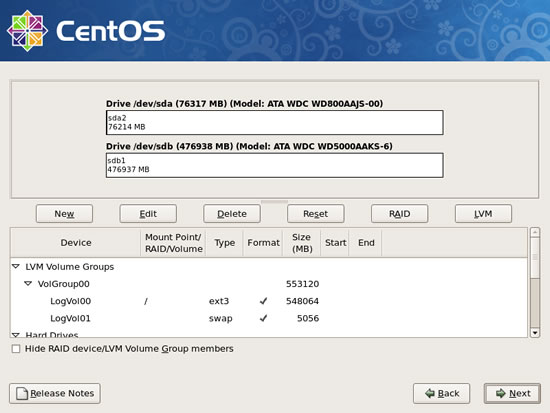Click the RAID button
The height and width of the screenshot is (413, 550).
400,214
